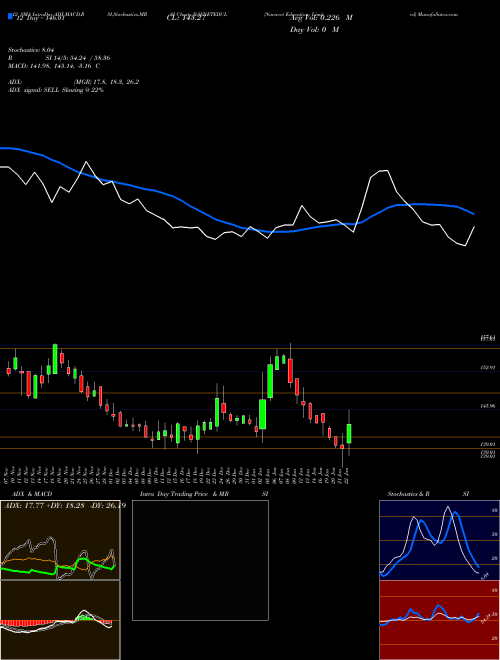Click the 152.91 price axis label
The image size is (500, 660).
[488, 367]
